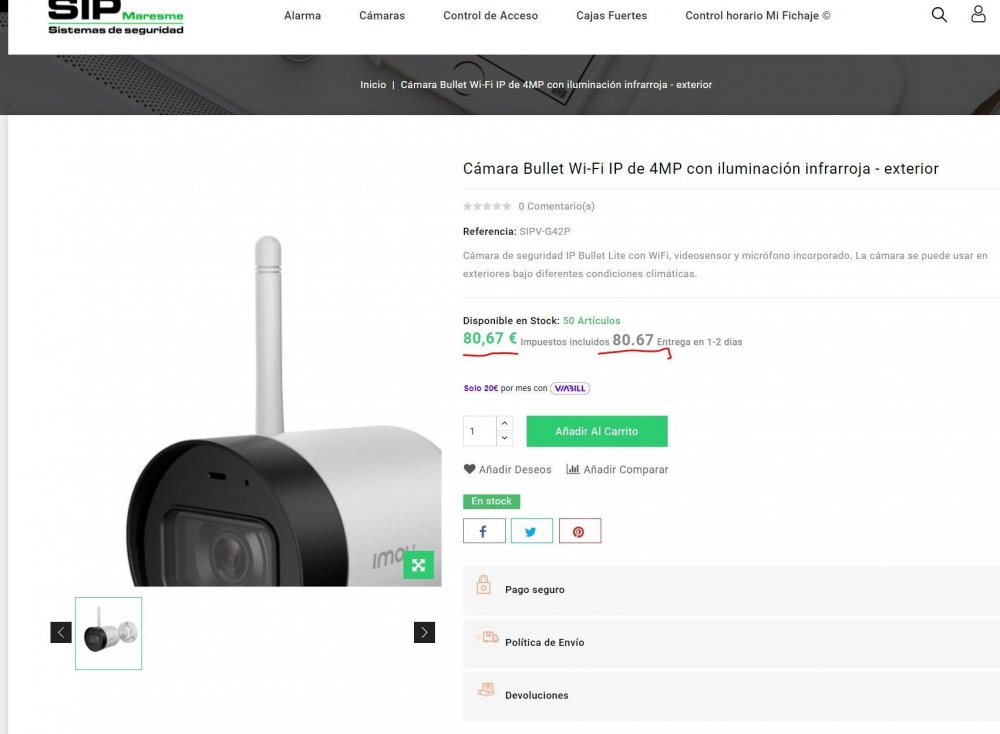
Task: Open the Cámaras menu
Action: tap(381, 15)
